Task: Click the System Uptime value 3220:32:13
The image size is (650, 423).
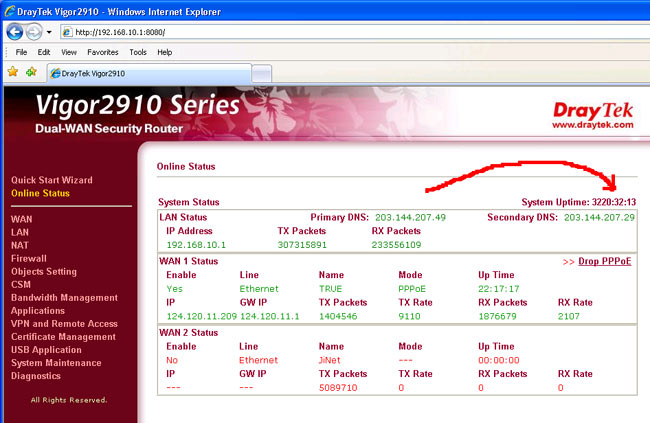Action: 614,202
